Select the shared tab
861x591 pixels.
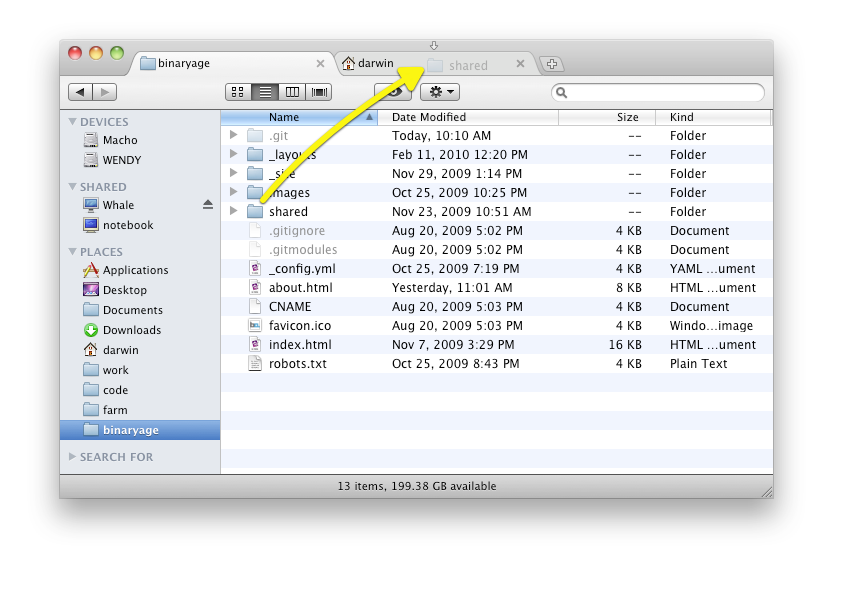pos(468,63)
